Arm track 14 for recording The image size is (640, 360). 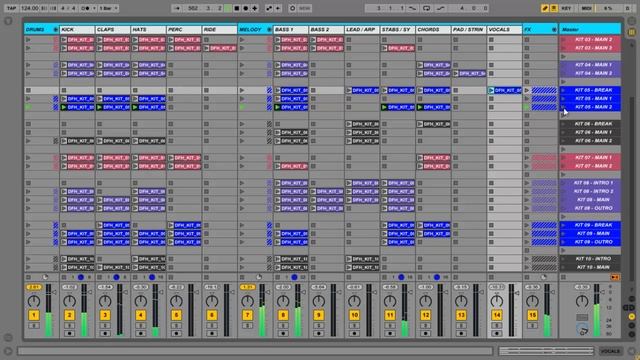click(x=497, y=333)
